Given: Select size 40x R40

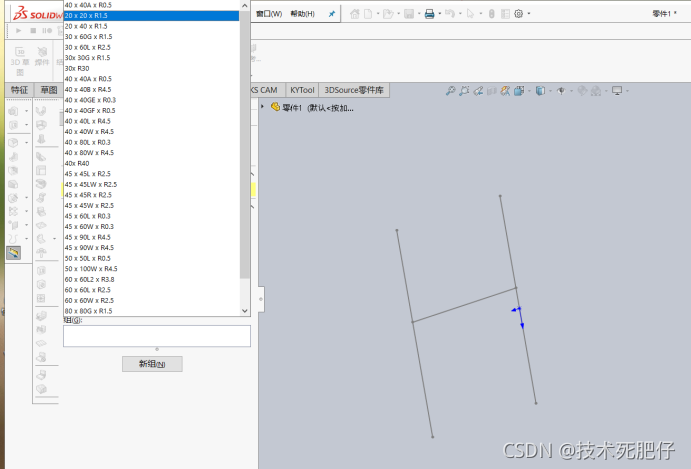Looking at the screenshot, I should tap(152, 163).
